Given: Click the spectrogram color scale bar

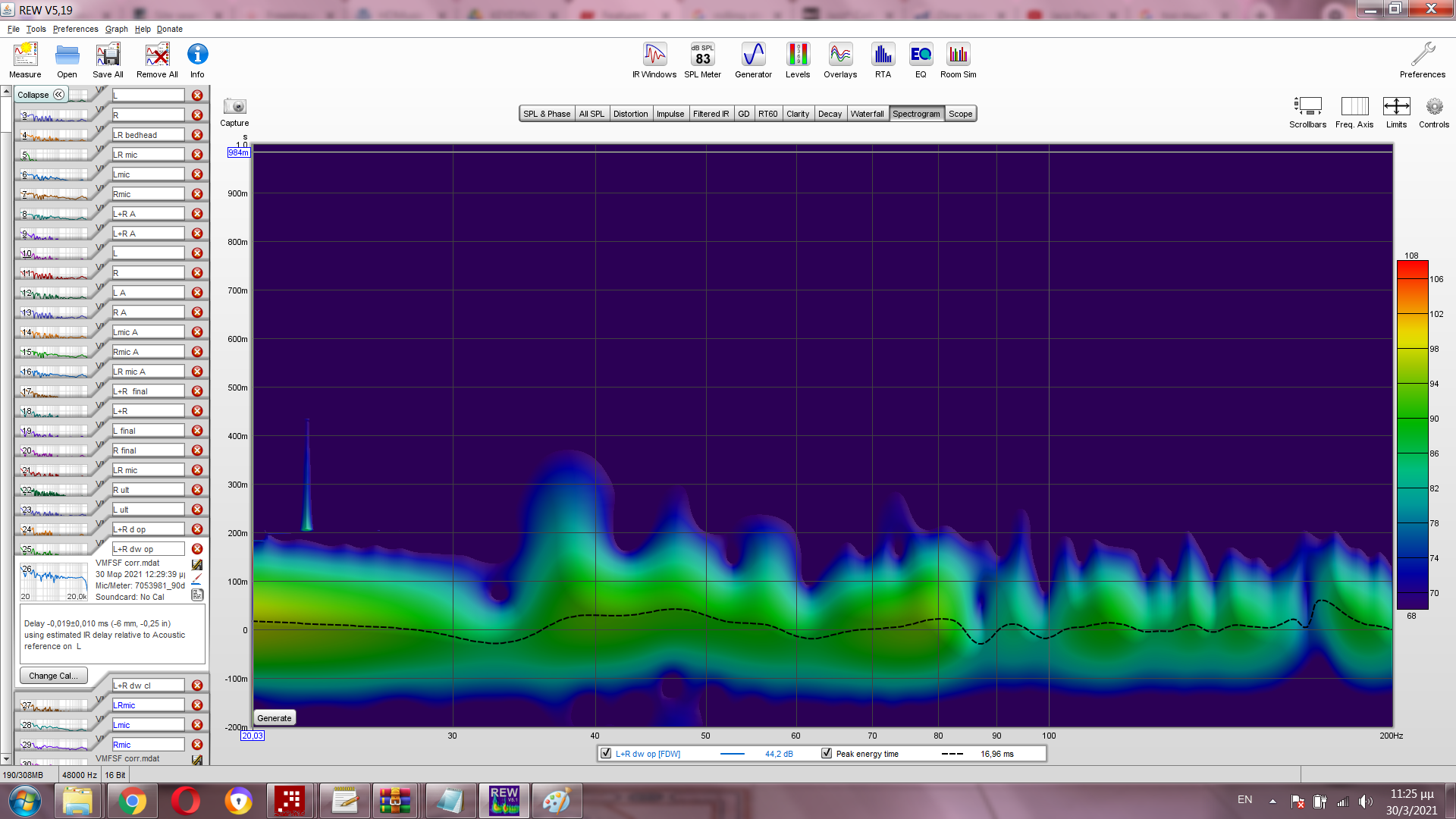Looking at the screenshot, I should pyautogui.click(x=1412, y=435).
